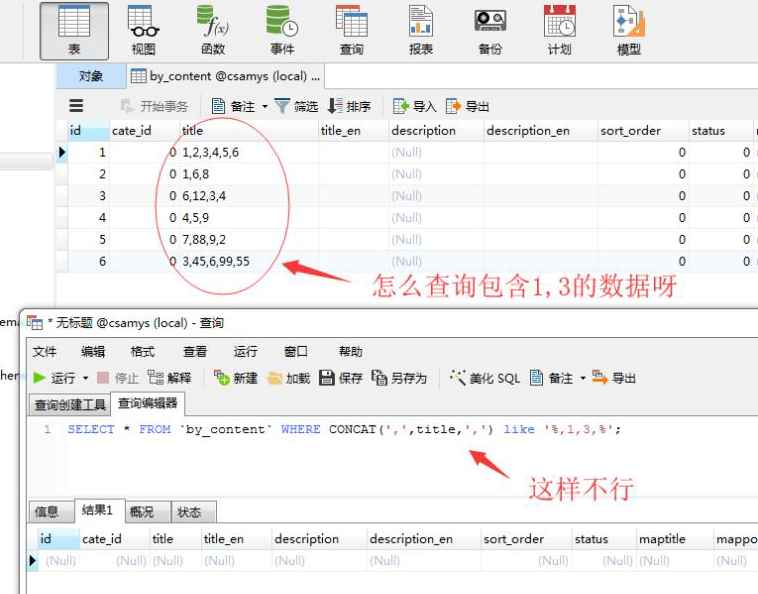Open the hamburger menu in table toolbar
Viewport: 758px width, 594px height.
[x=76, y=106]
